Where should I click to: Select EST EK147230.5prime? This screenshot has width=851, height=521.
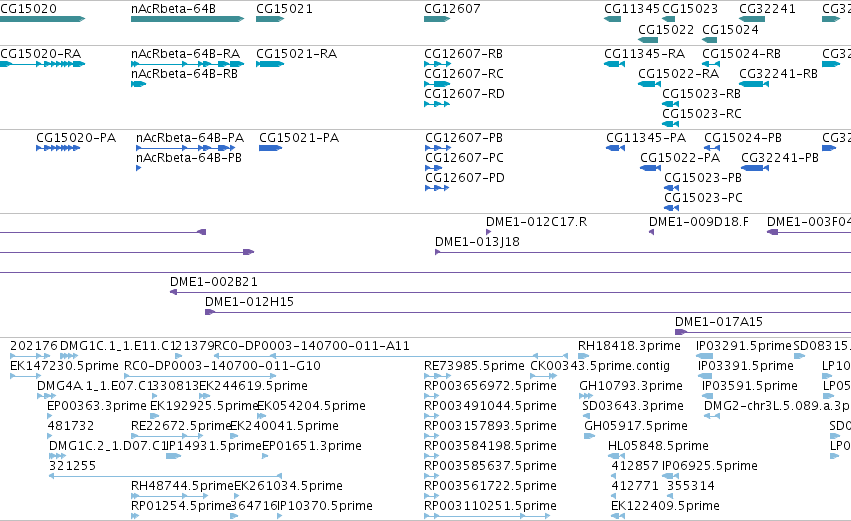click(x=64, y=366)
